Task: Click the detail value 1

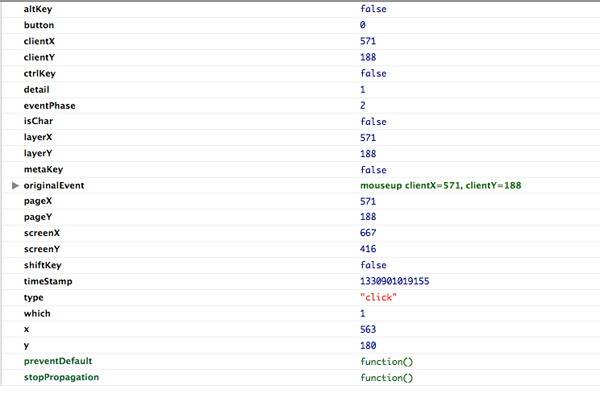Action: click(x=363, y=90)
